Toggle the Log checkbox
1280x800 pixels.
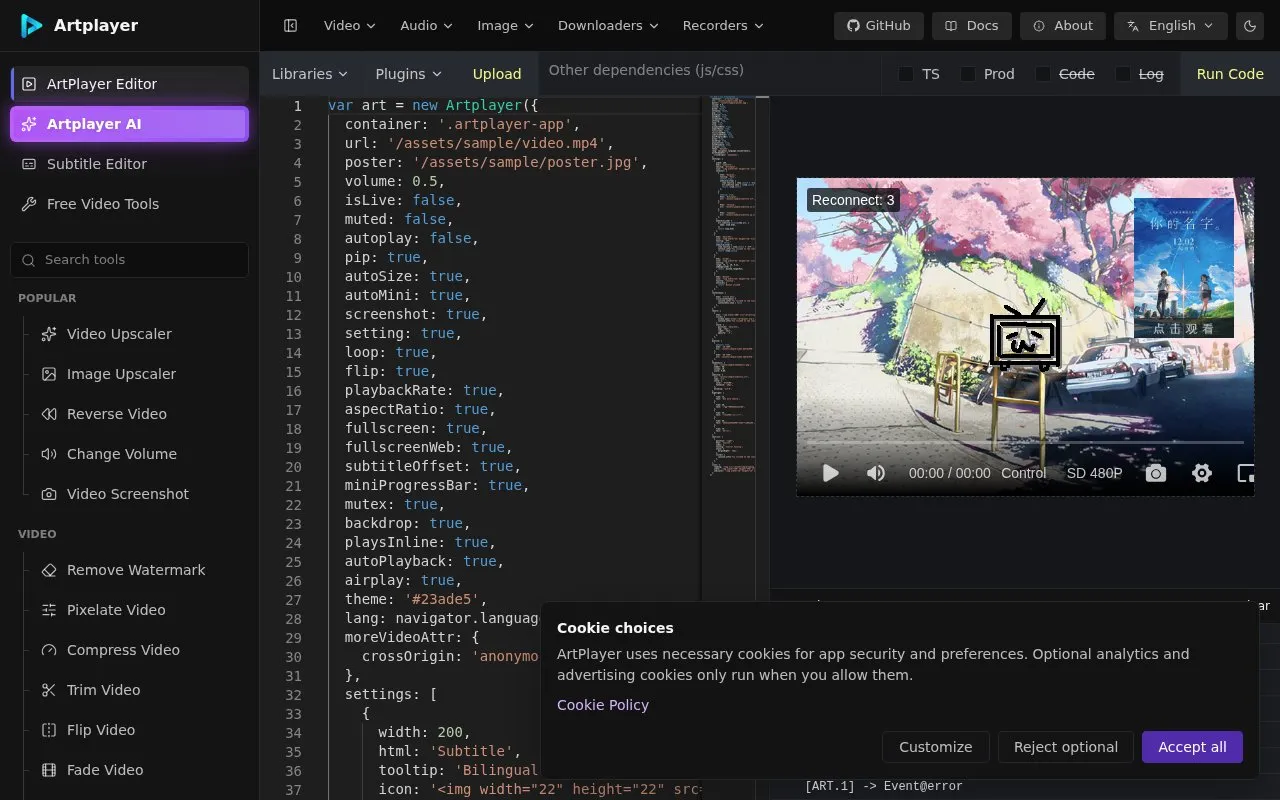(x=1123, y=74)
